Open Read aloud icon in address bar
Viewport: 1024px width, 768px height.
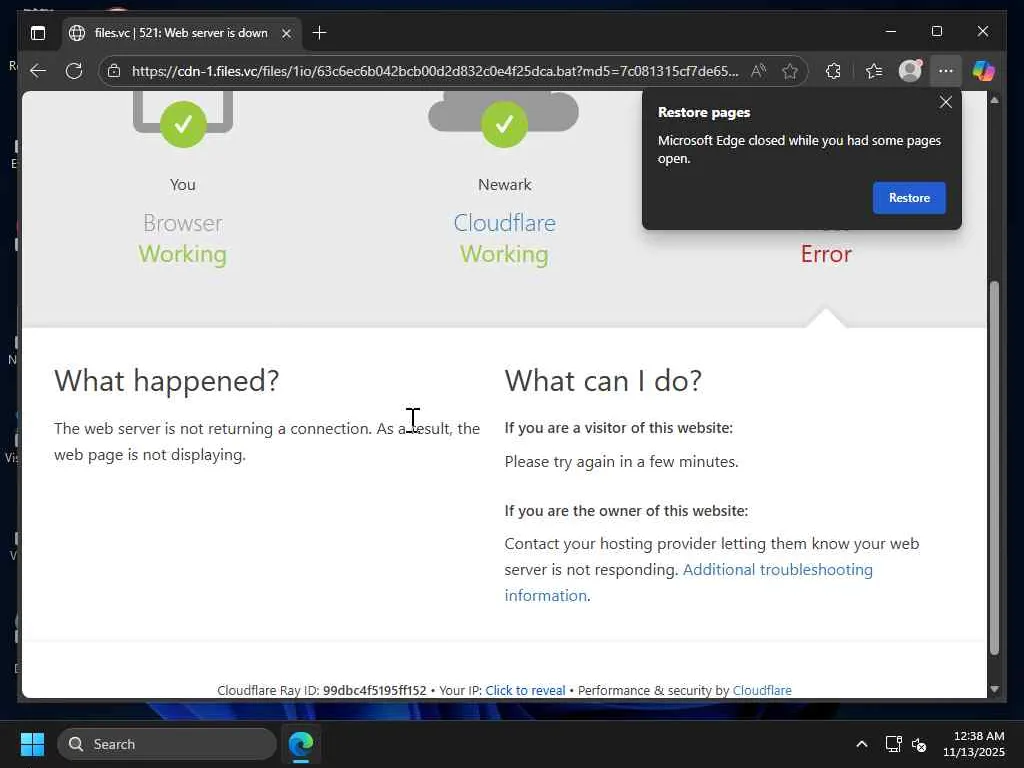tap(758, 71)
